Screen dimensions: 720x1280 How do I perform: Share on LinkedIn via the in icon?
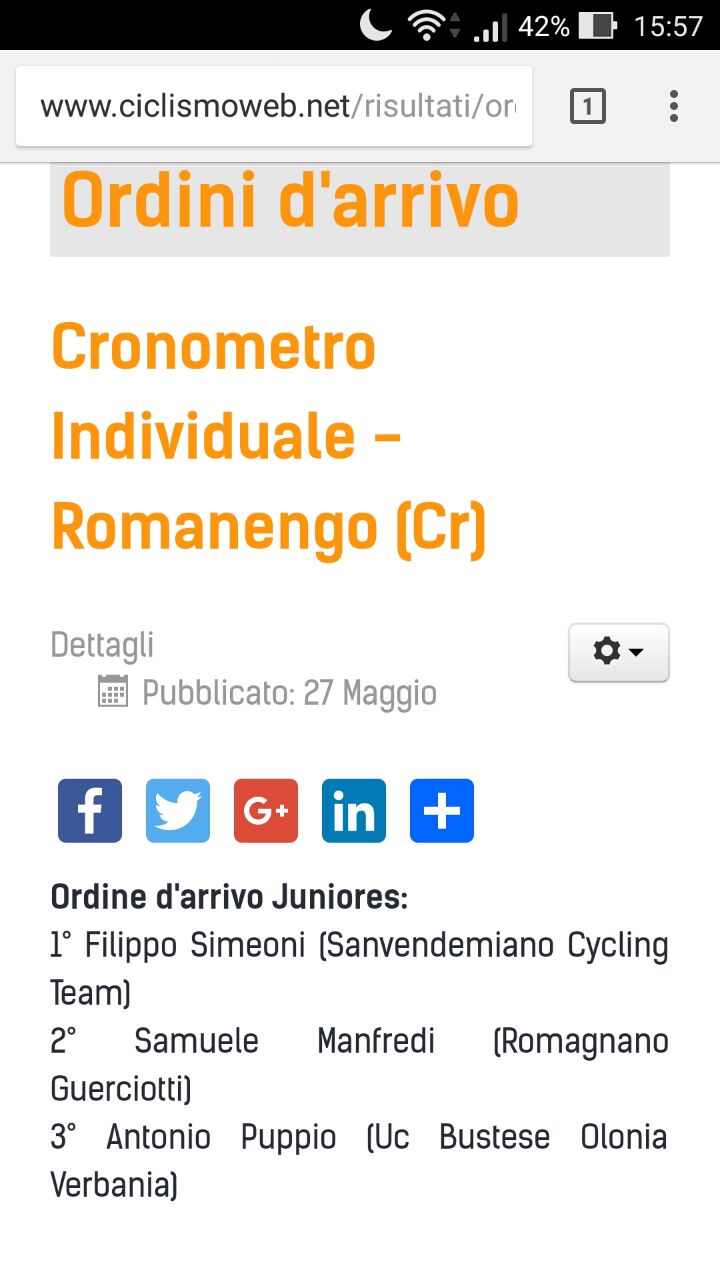[354, 811]
